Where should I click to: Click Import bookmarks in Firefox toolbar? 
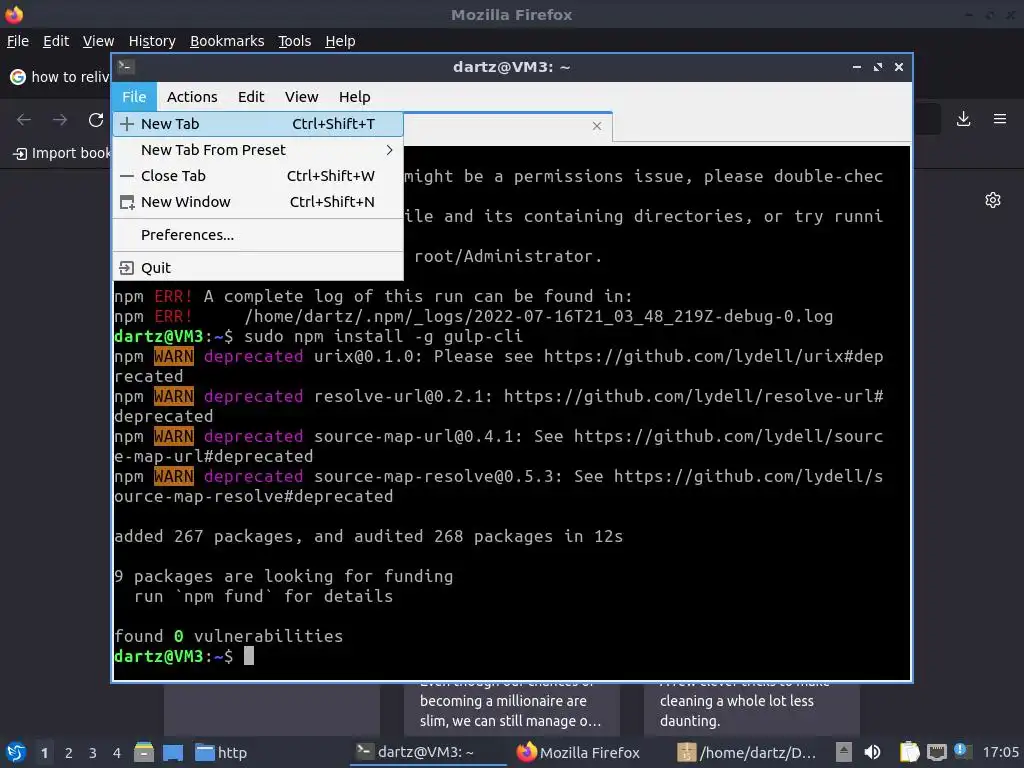point(62,153)
